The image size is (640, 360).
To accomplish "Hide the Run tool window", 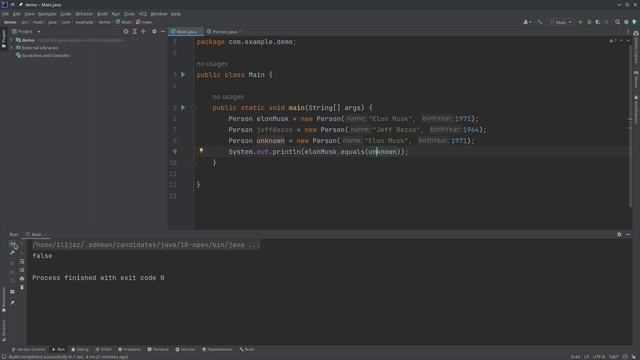I will pos(628,234).
